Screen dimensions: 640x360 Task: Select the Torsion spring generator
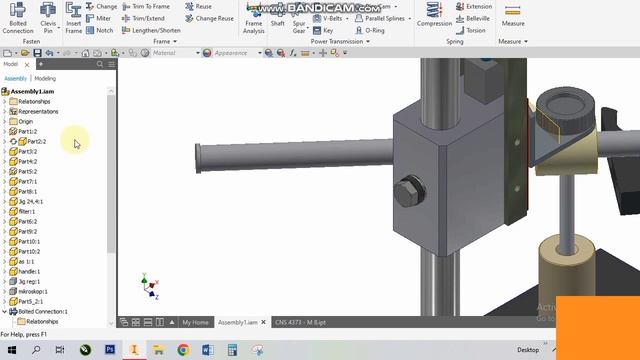471,30
